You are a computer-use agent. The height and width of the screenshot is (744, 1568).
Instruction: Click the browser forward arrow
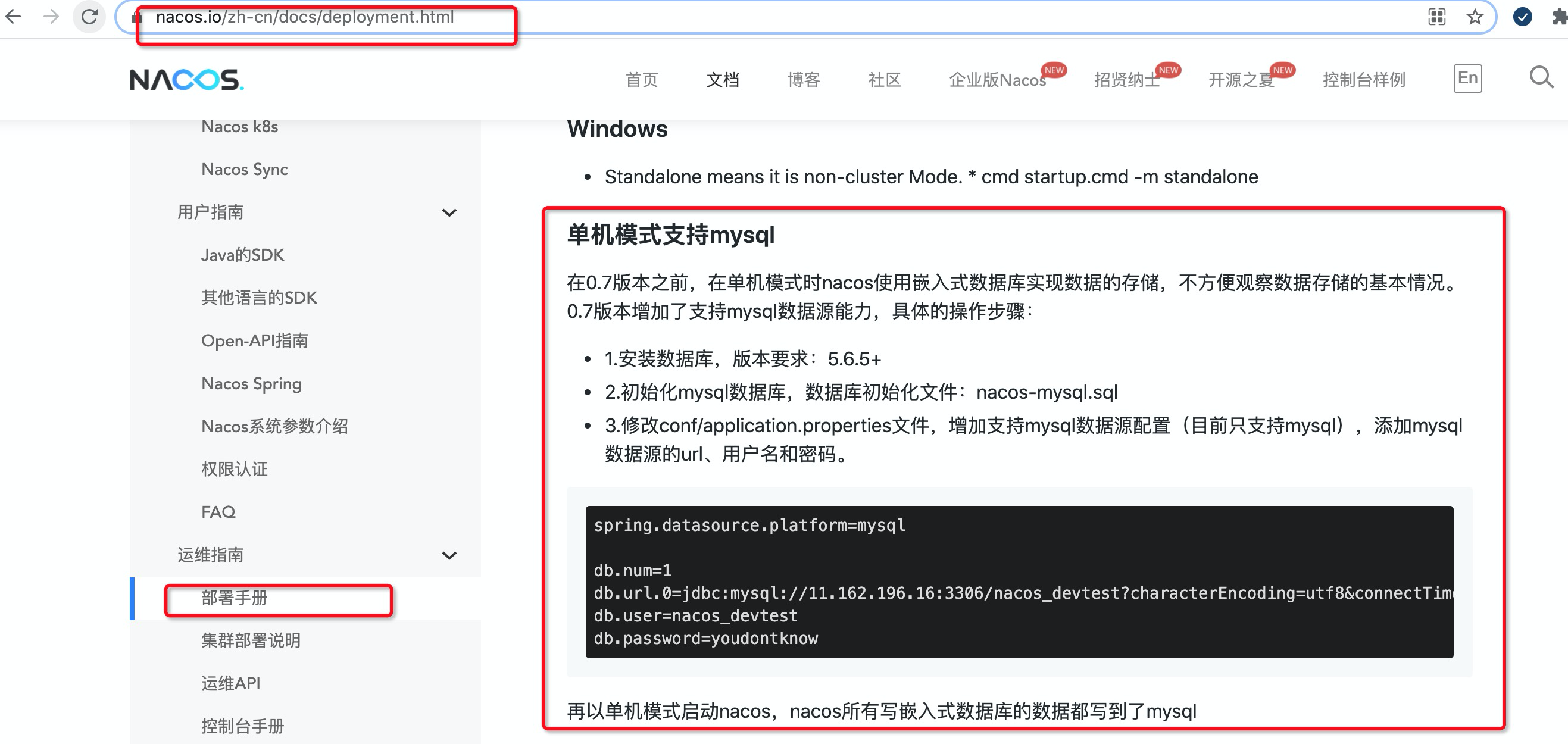tap(52, 17)
